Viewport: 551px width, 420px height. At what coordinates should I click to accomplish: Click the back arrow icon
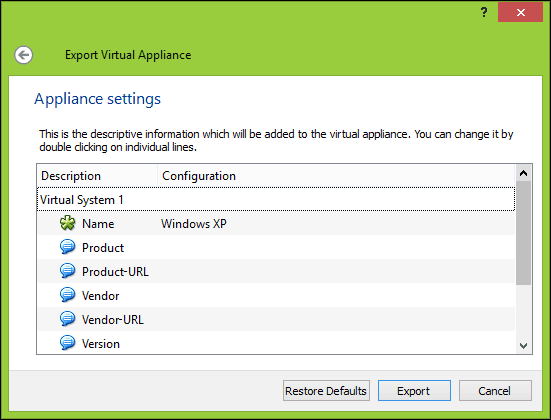(x=24, y=55)
